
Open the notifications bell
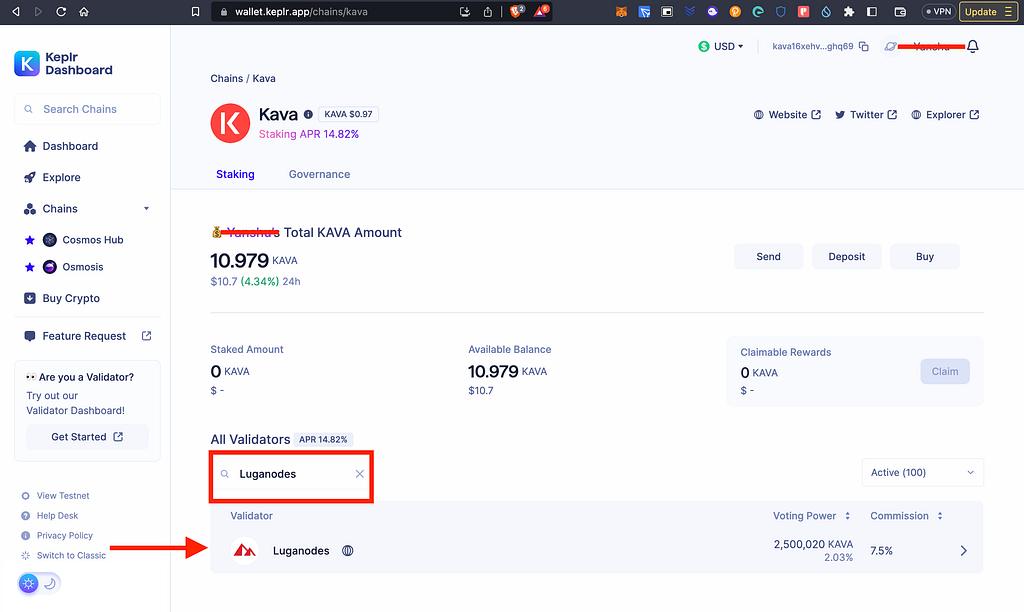pyautogui.click(x=972, y=46)
